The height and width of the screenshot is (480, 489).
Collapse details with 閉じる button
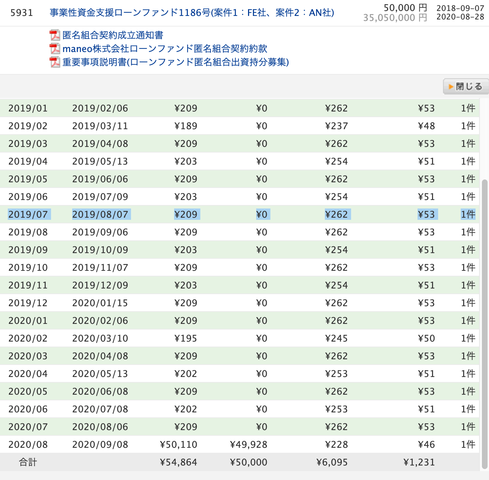click(x=466, y=87)
